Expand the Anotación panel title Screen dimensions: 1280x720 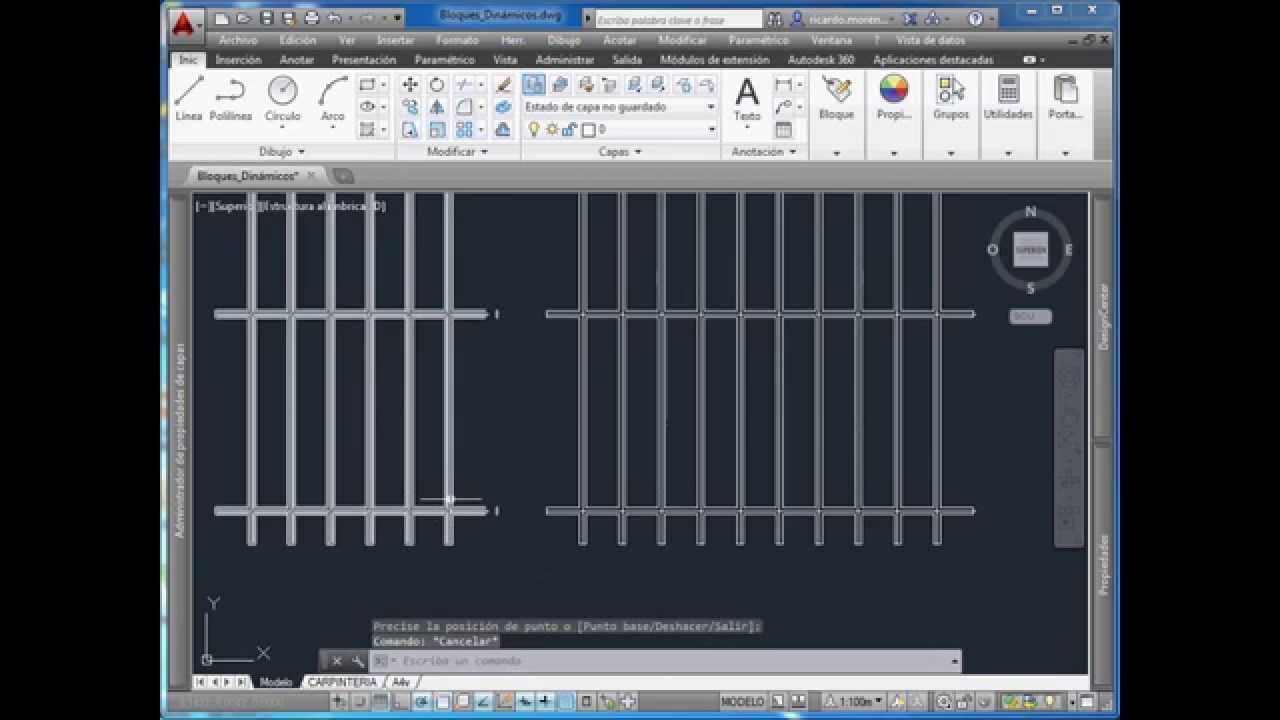[764, 152]
